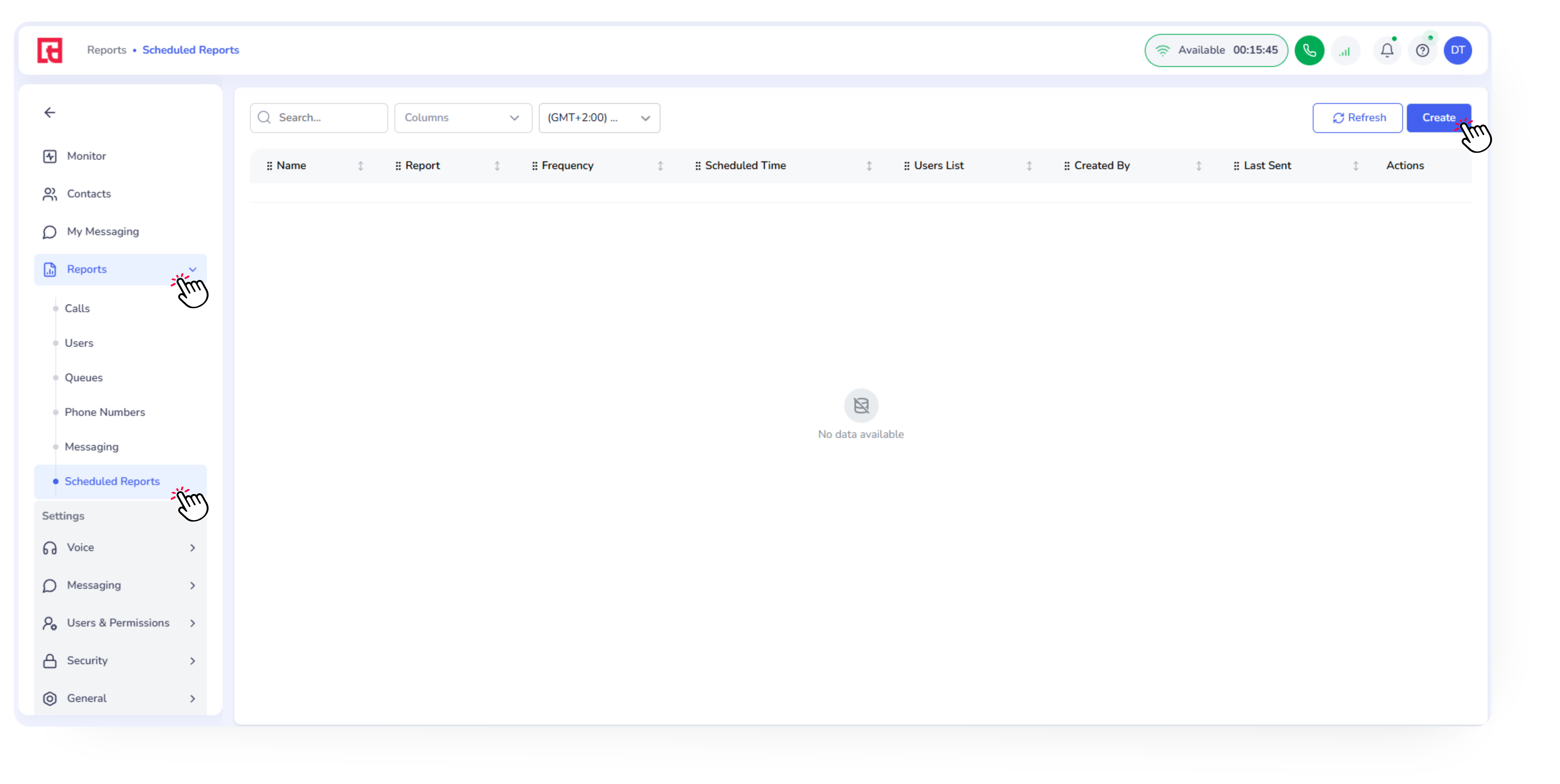Toggle the Available status pill
The width and height of the screenshot is (1560, 784).
pos(1216,50)
